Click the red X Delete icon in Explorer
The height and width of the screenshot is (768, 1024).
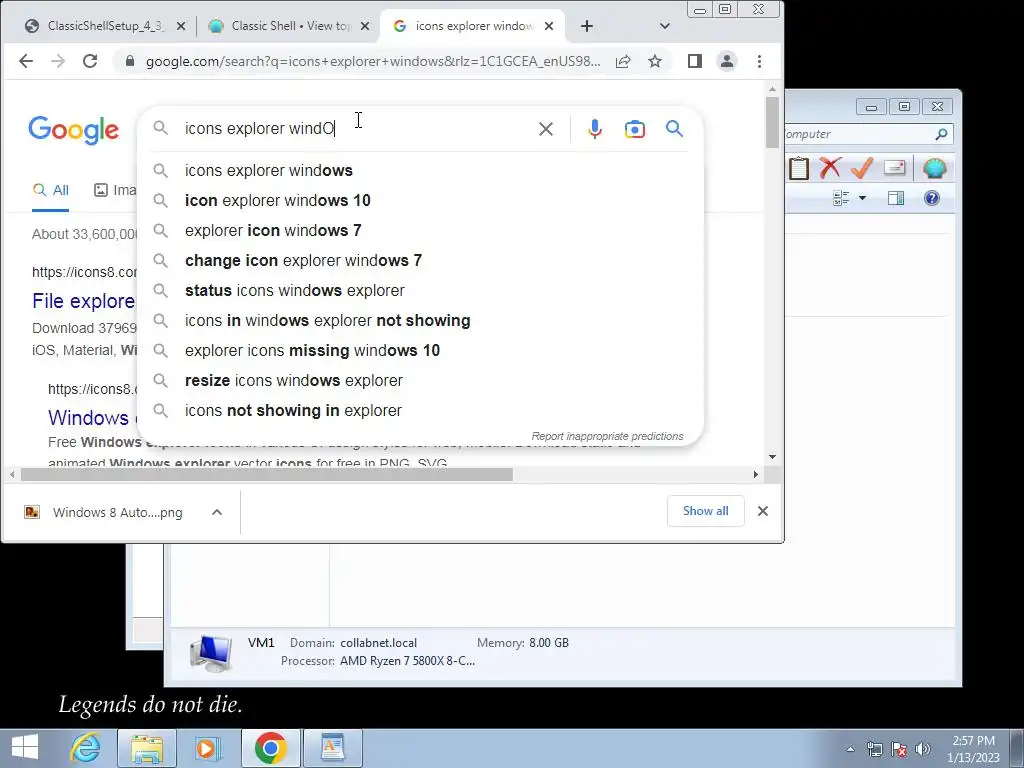pos(830,168)
